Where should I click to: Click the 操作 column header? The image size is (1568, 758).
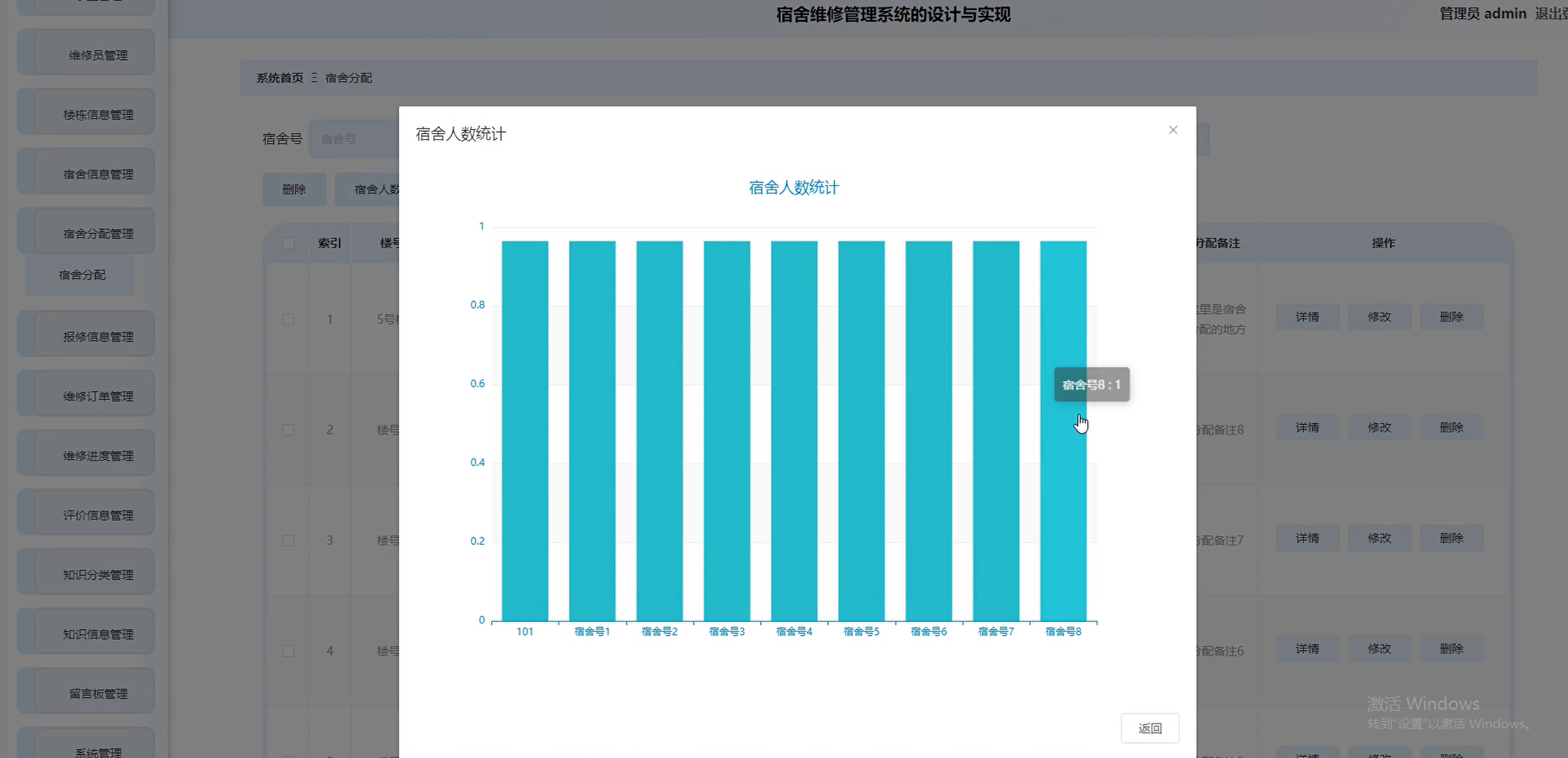coord(1384,244)
